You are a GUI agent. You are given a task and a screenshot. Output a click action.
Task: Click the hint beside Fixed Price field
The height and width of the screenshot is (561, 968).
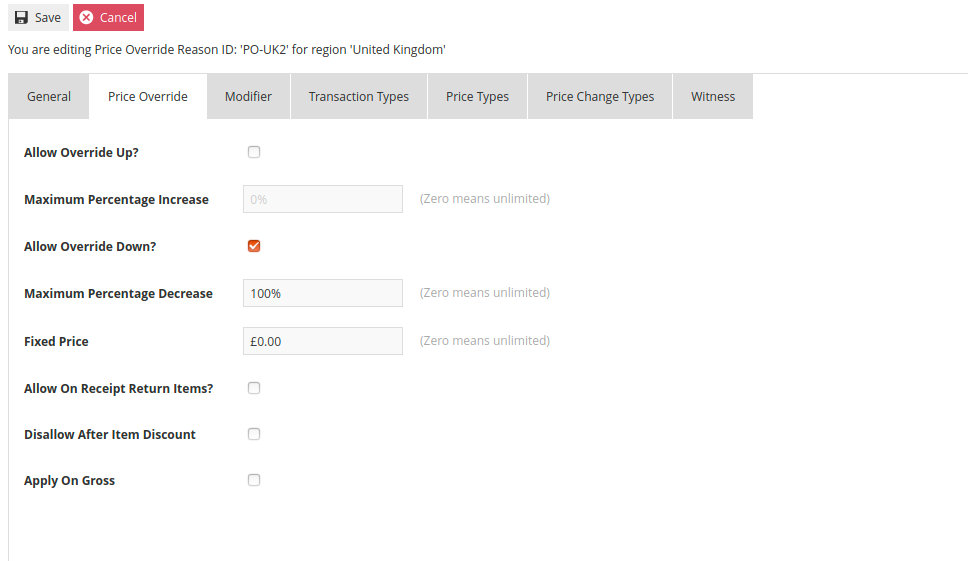(485, 341)
